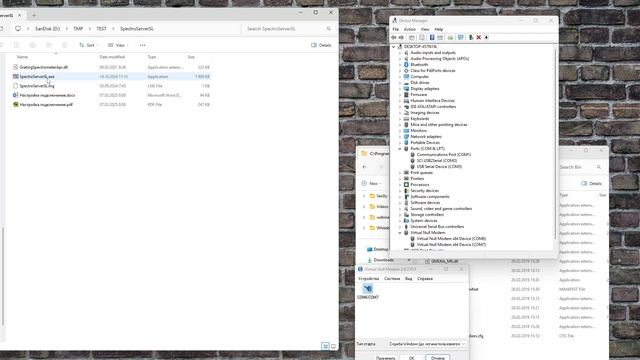Open the more options ellipsis in Explorer toolbar
This screenshot has width=640, height=360.
click(x=142, y=45)
